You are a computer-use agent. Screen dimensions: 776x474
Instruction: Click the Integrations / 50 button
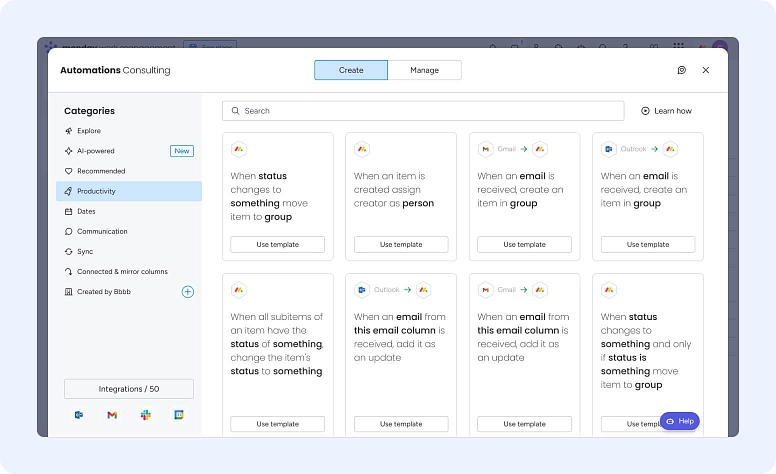(129, 389)
